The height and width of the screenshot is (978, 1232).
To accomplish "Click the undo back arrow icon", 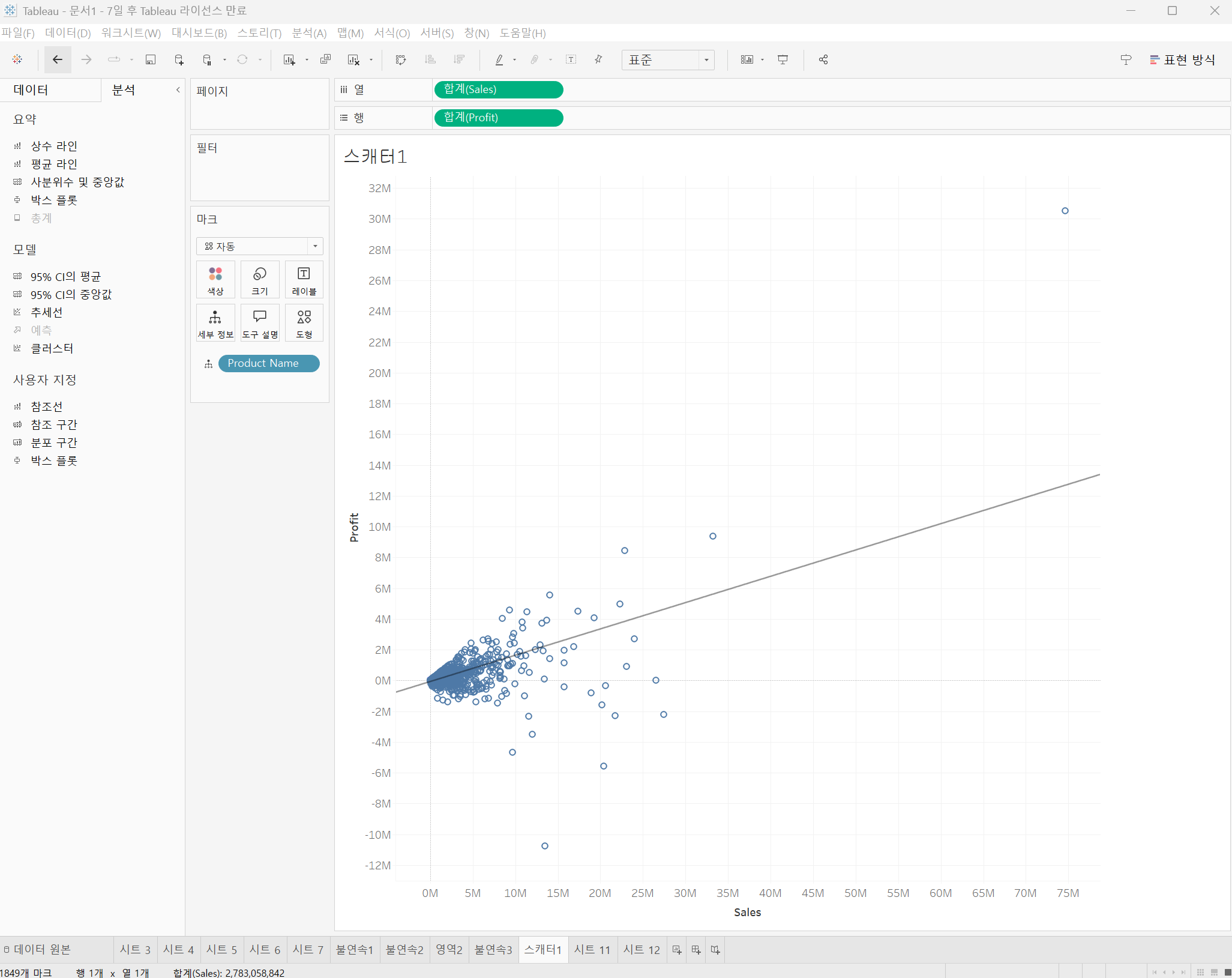I will point(58,59).
